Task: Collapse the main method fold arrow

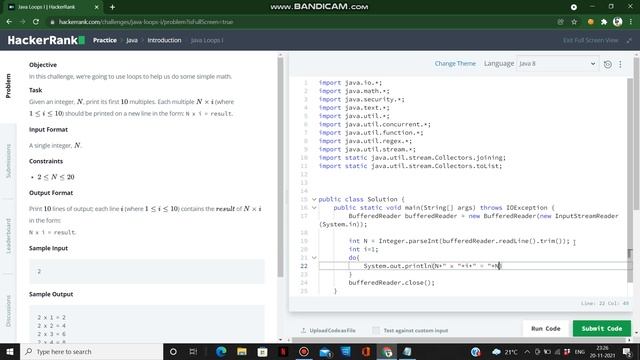Action: pyautogui.click(x=314, y=207)
